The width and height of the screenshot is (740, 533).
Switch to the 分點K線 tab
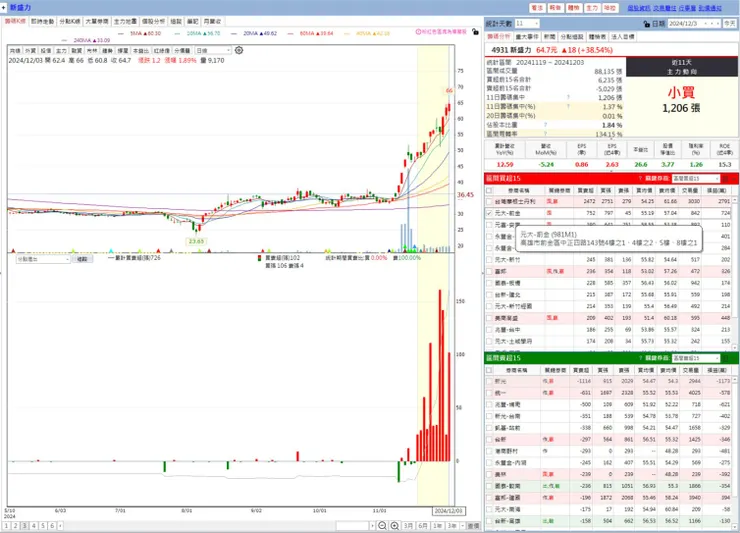70,21
